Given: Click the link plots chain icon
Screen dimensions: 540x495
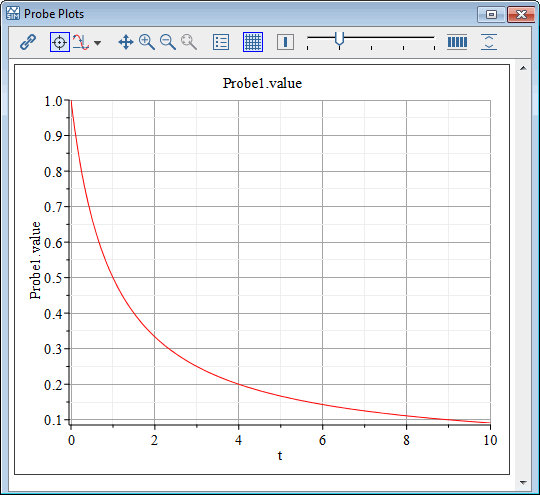Looking at the screenshot, I should click(28, 42).
